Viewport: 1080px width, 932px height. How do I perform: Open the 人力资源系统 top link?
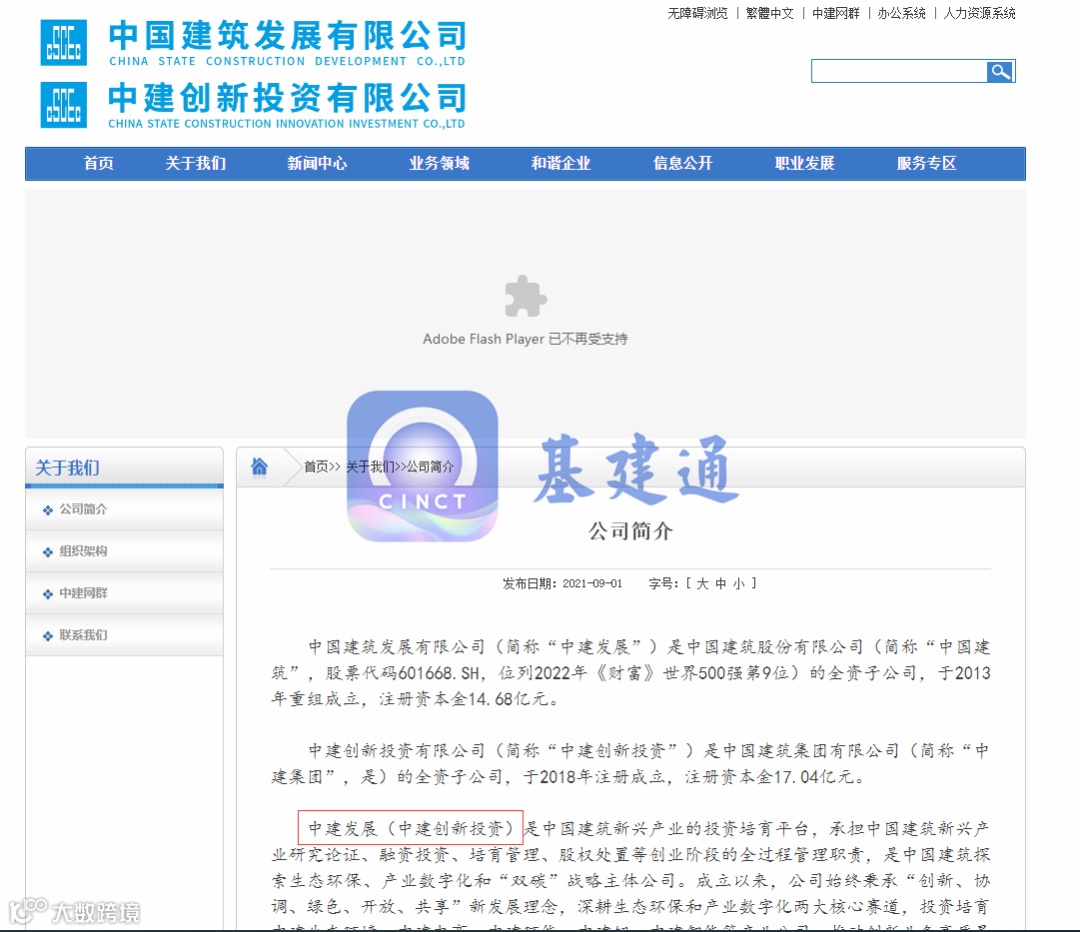(x=979, y=13)
